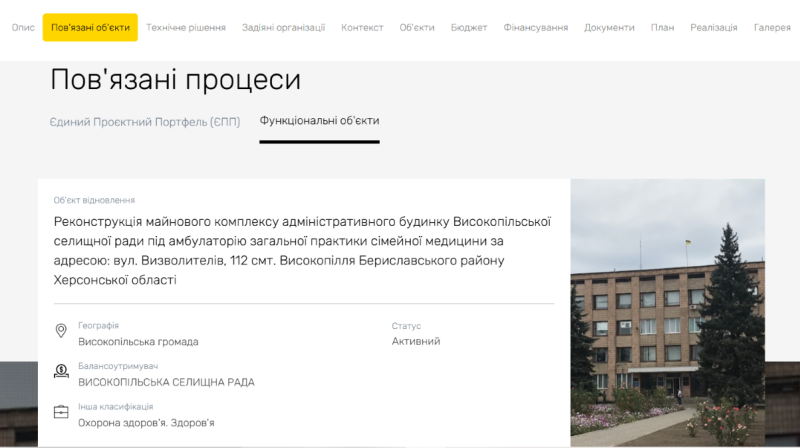800x448 pixels.
Task: Click Охорона здоров'я. Здоров'я classification text
Action: pos(146,423)
